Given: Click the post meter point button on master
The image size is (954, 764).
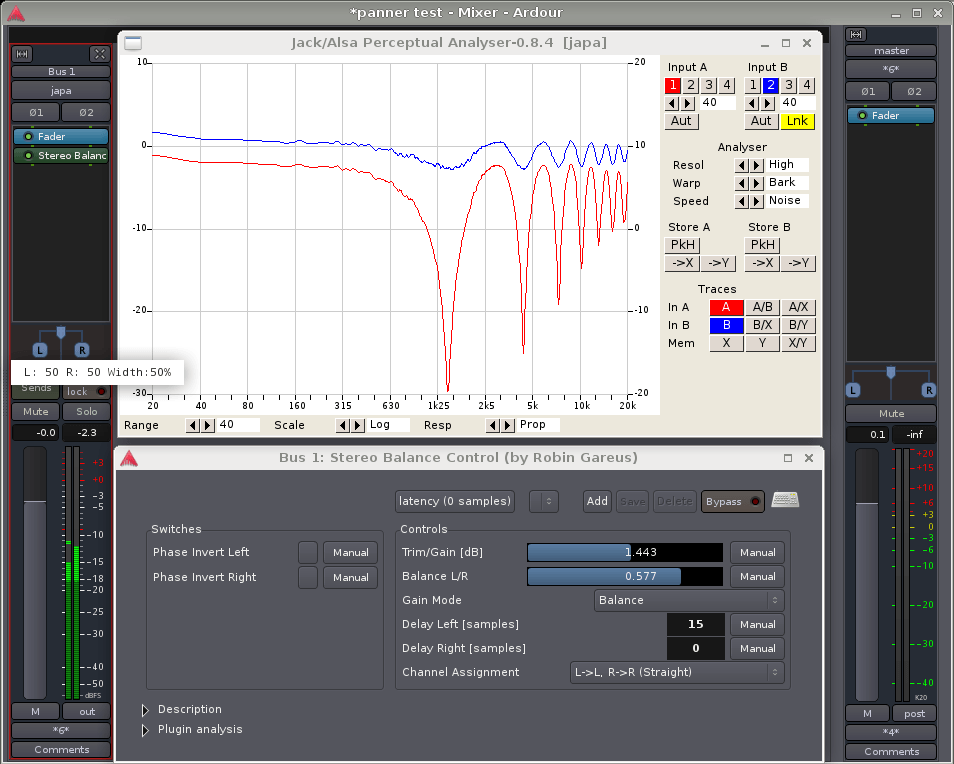Looking at the screenshot, I should pos(914,714).
